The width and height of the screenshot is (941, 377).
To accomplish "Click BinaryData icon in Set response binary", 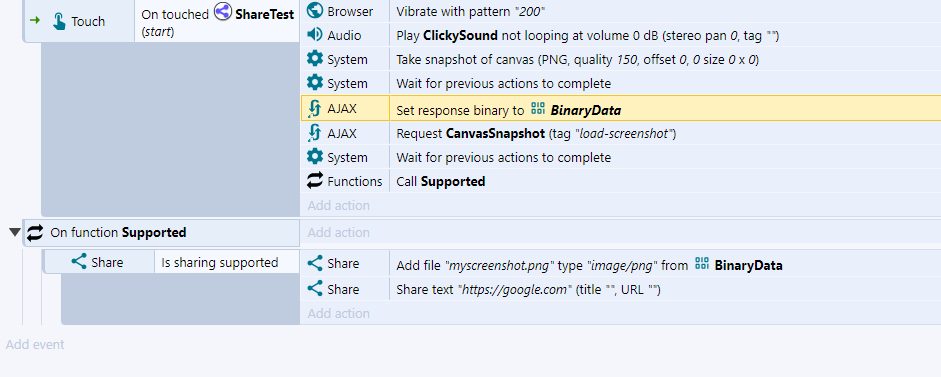I will point(538,109).
